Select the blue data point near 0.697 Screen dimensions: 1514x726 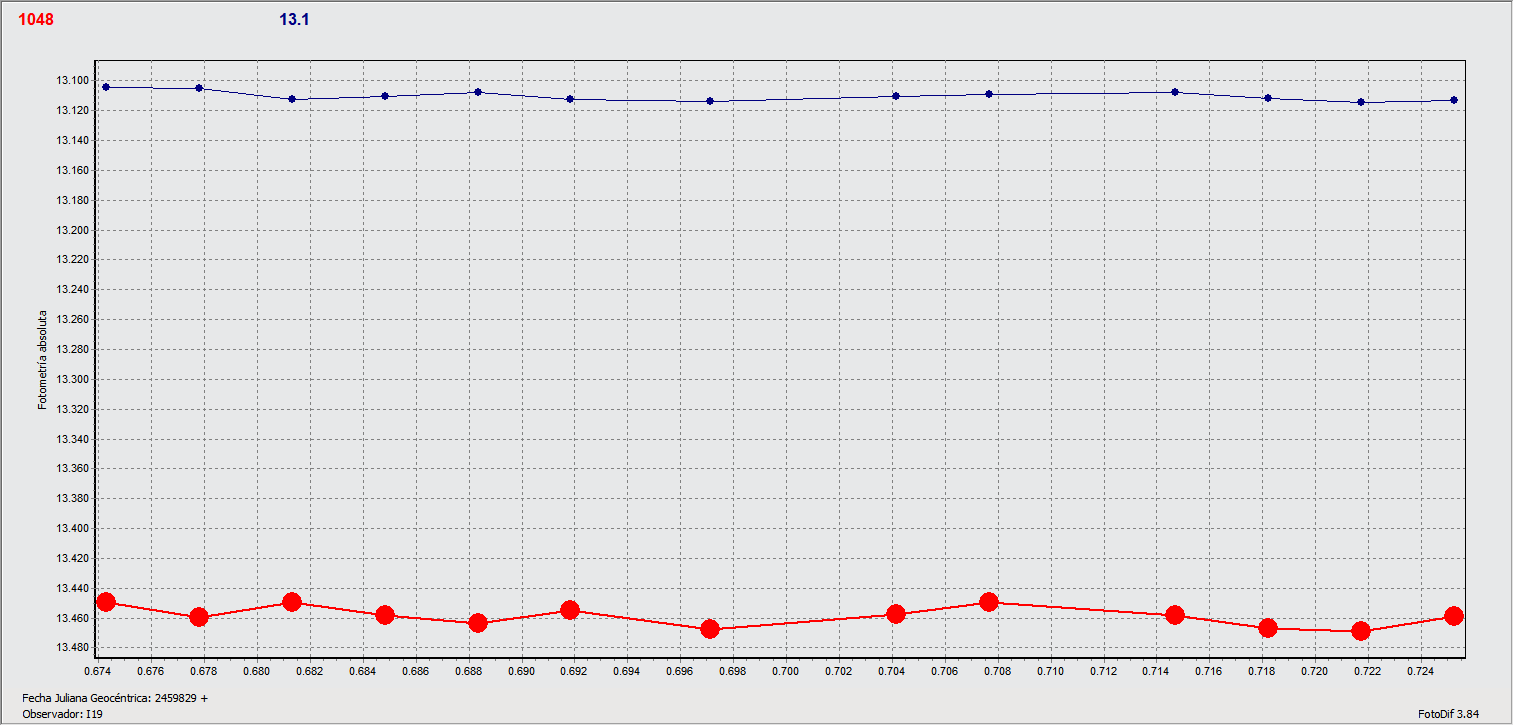pos(710,101)
